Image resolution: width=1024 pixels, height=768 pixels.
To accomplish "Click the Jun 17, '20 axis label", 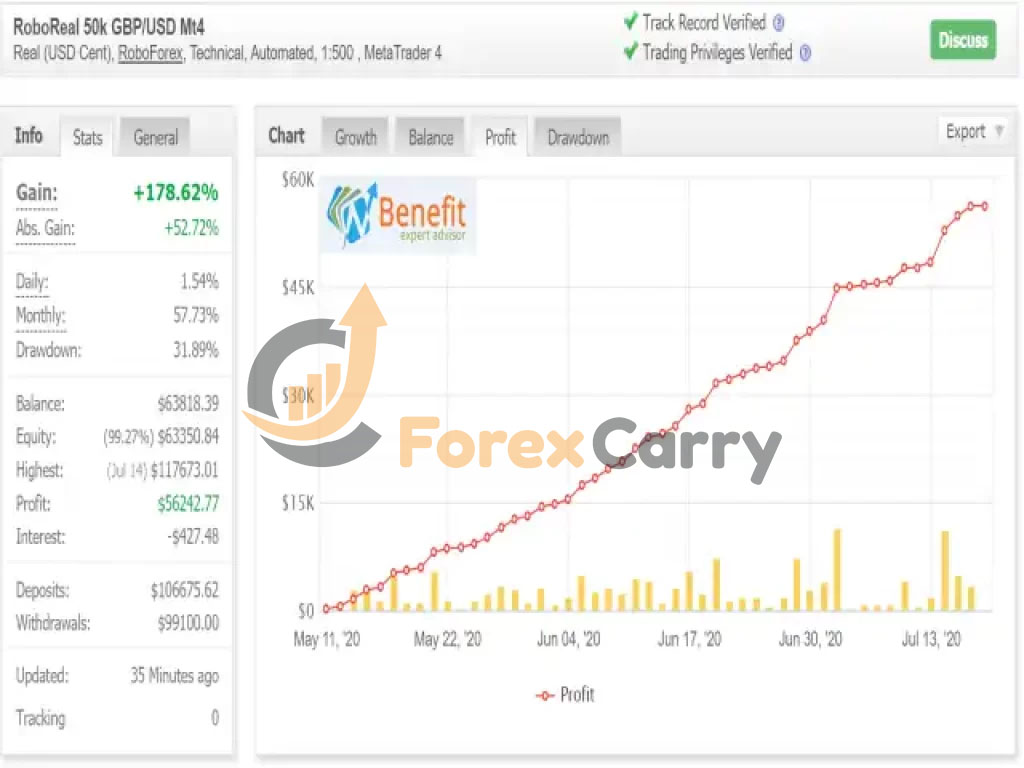I will (690, 639).
